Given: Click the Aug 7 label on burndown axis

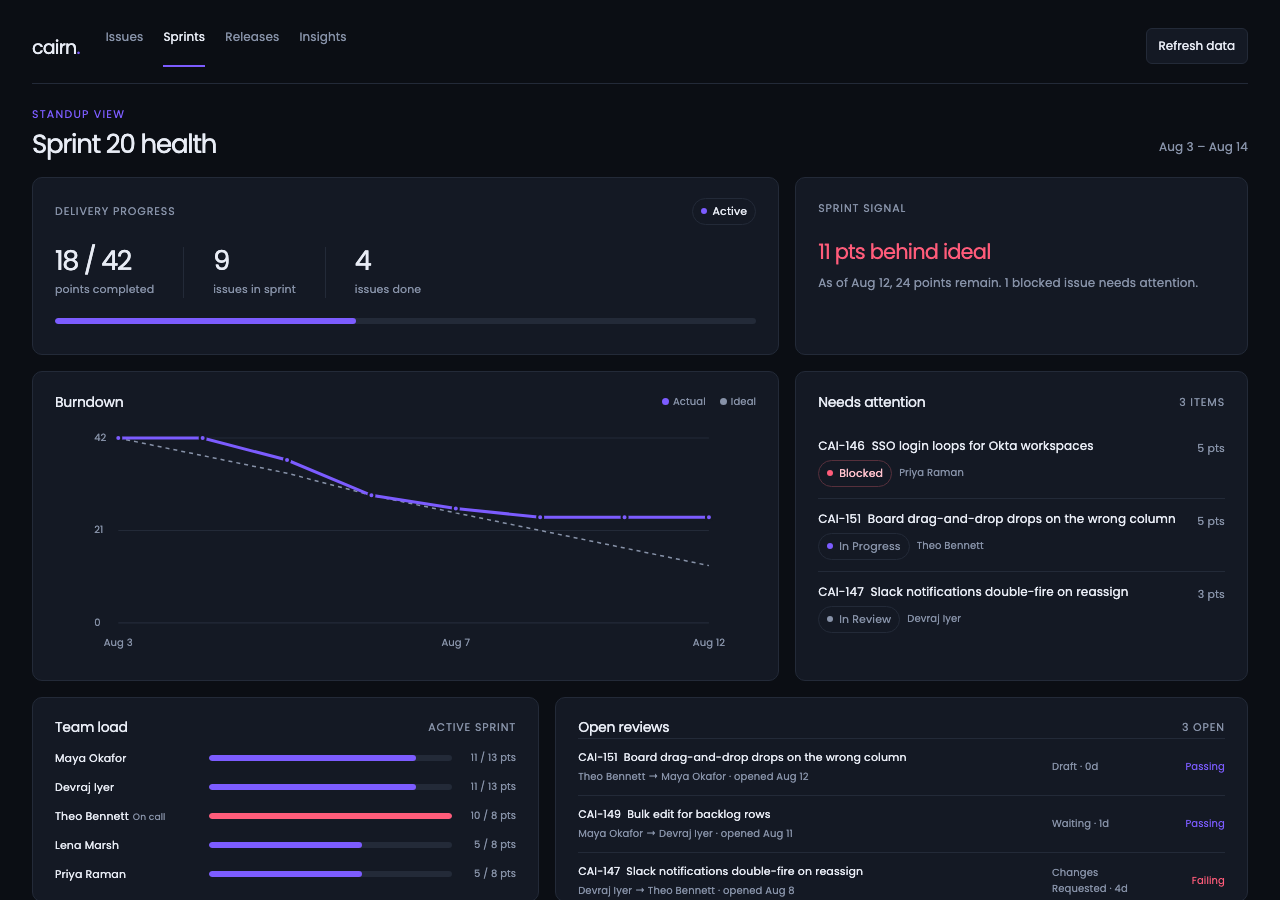Looking at the screenshot, I should pos(455,643).
